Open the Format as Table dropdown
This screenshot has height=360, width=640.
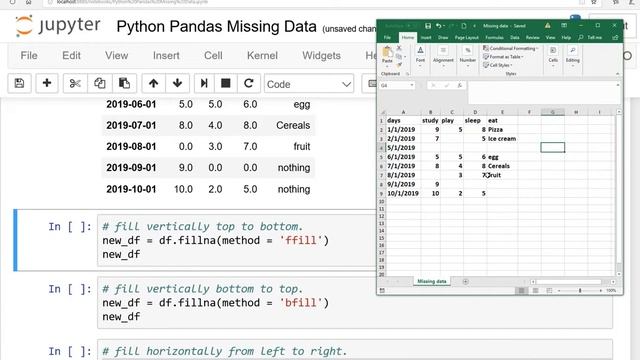point(503,57)
